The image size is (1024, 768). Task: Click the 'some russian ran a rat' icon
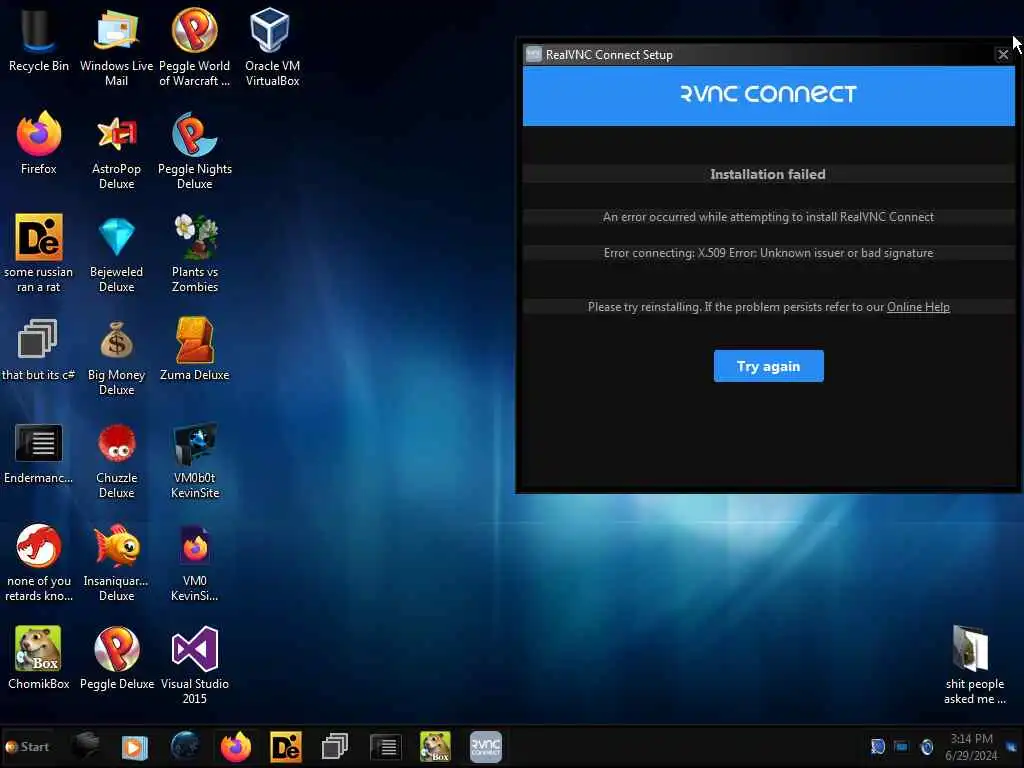[x=39, y=253]
